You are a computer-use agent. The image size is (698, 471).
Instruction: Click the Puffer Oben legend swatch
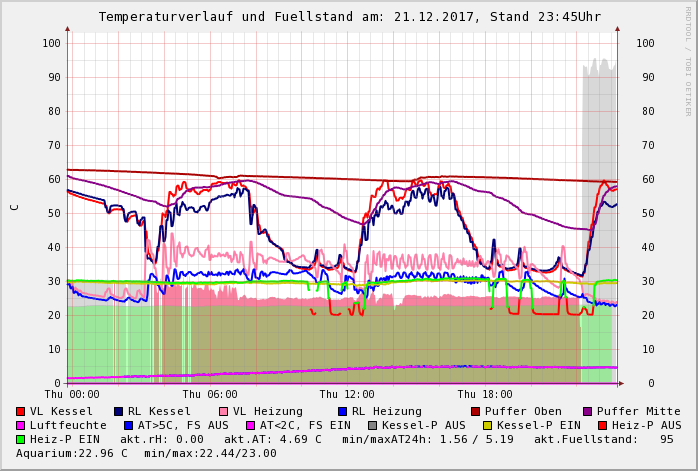(476, 411)
